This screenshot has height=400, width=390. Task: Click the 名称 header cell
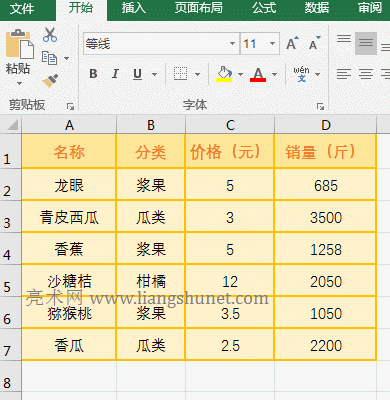click(69, 151)
